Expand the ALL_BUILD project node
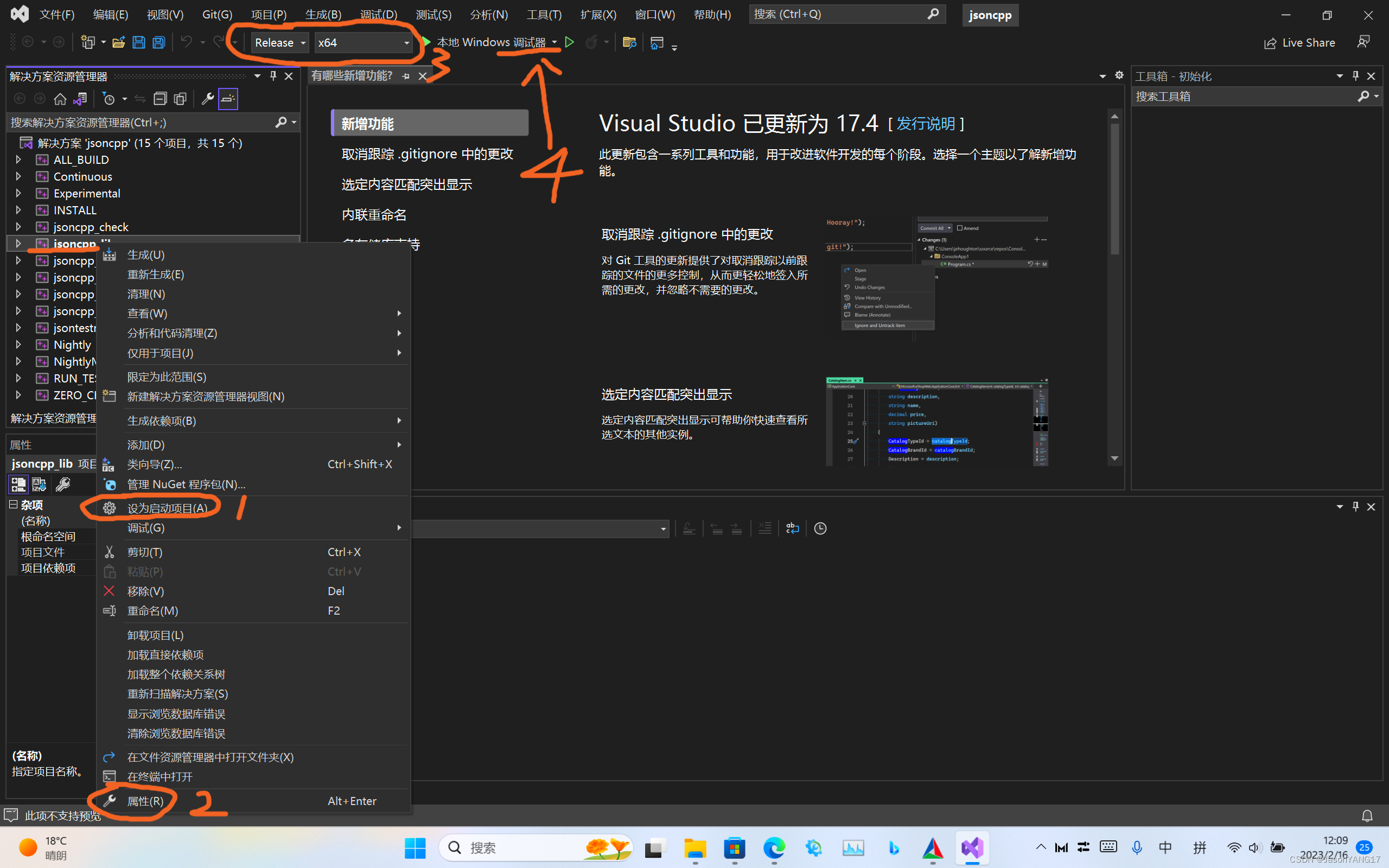Image resolution: width=1389 pixels, height=868 pixels. [x=18, y=159]
